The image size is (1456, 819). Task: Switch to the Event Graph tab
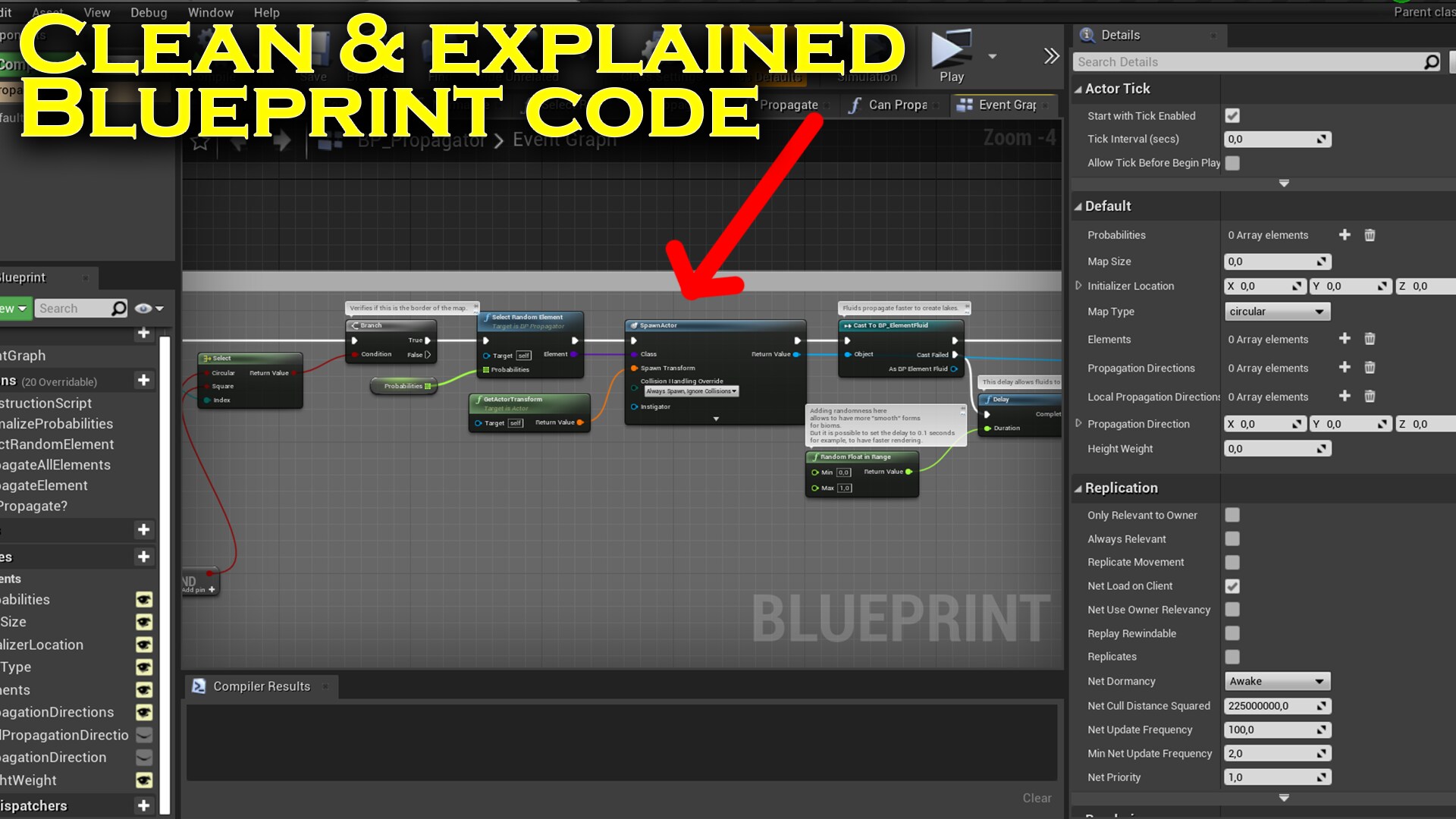1003,105
